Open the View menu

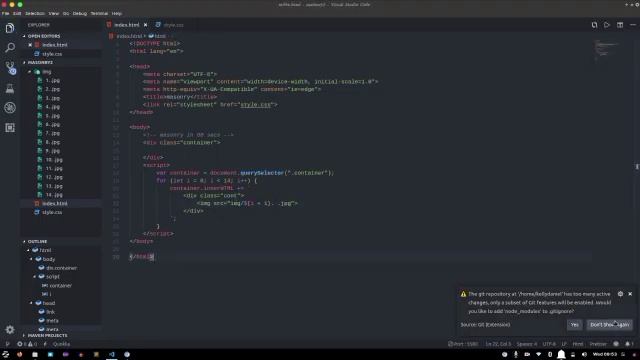[x=53, y=13]
